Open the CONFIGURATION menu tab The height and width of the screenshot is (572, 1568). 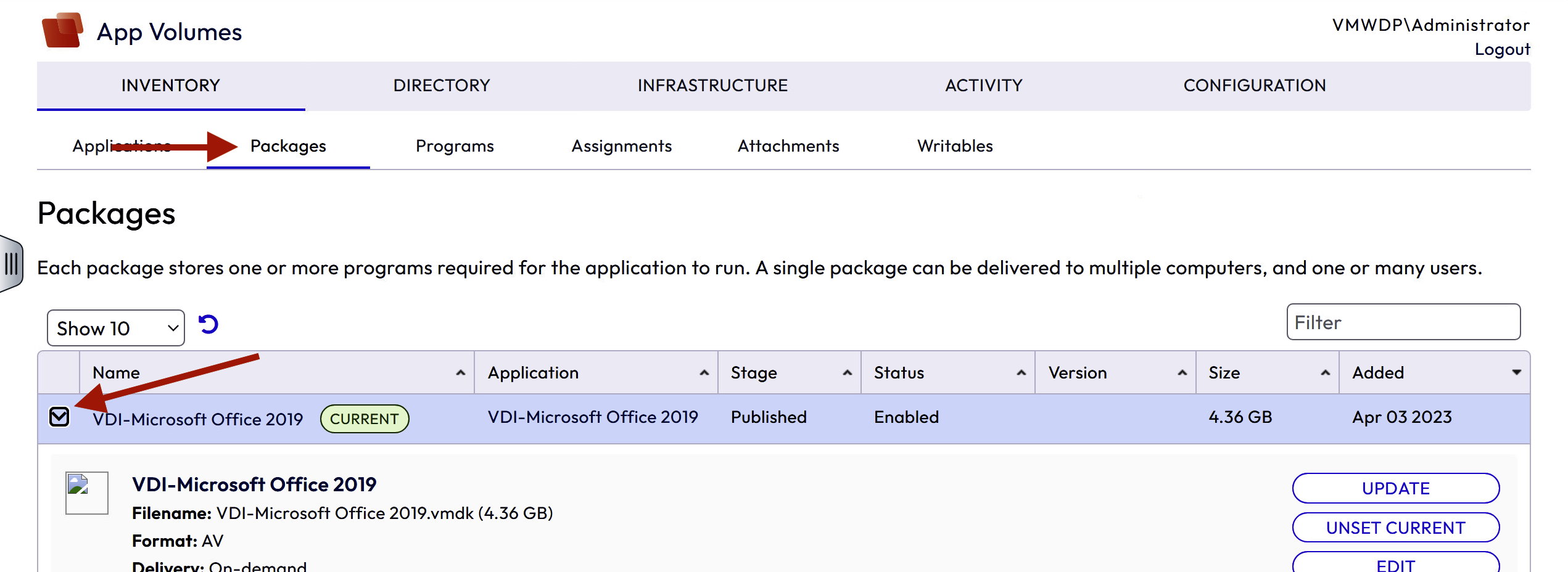coord(1254,86)
